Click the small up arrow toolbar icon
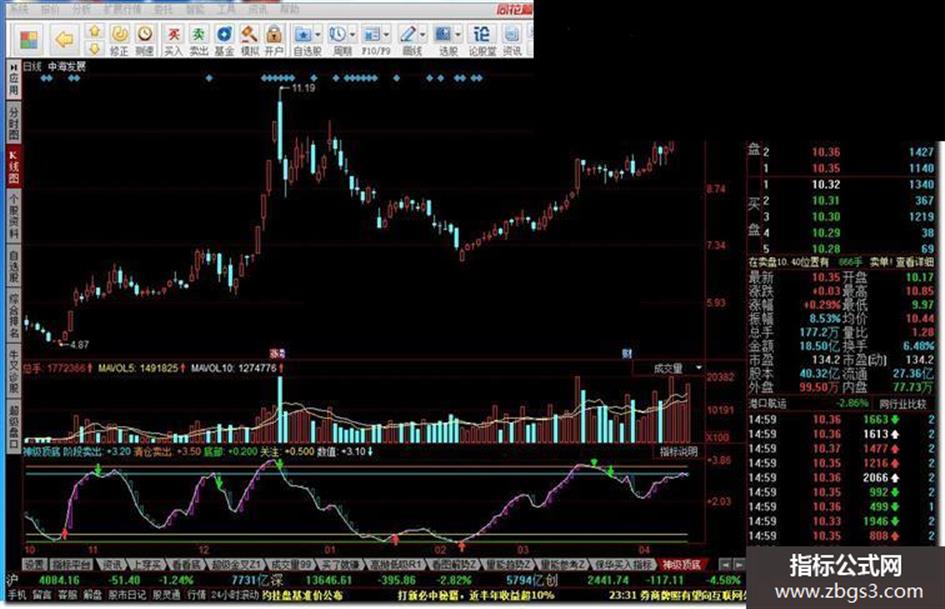 point(95,30)
